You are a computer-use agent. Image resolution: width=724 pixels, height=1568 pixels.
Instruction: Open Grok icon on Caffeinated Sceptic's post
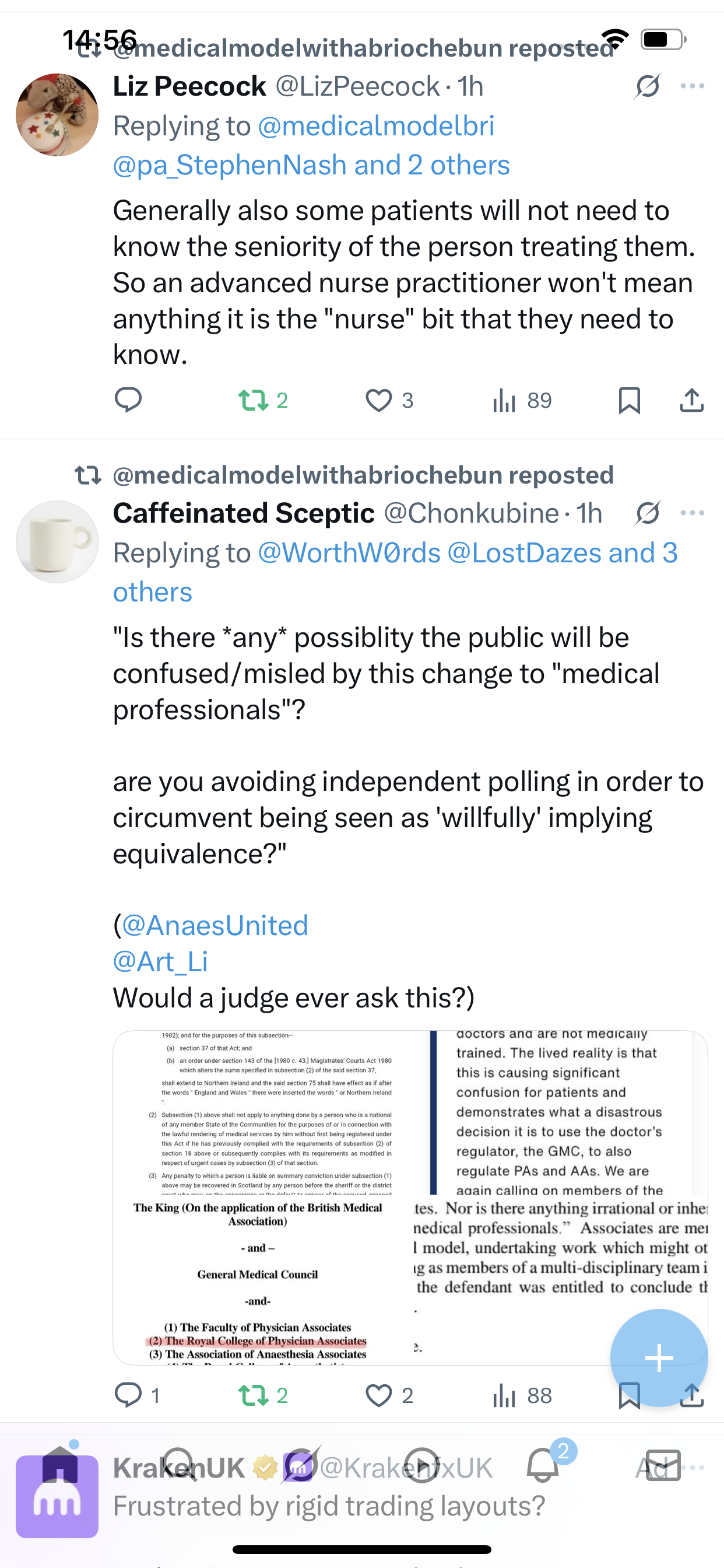click(647, 513)
